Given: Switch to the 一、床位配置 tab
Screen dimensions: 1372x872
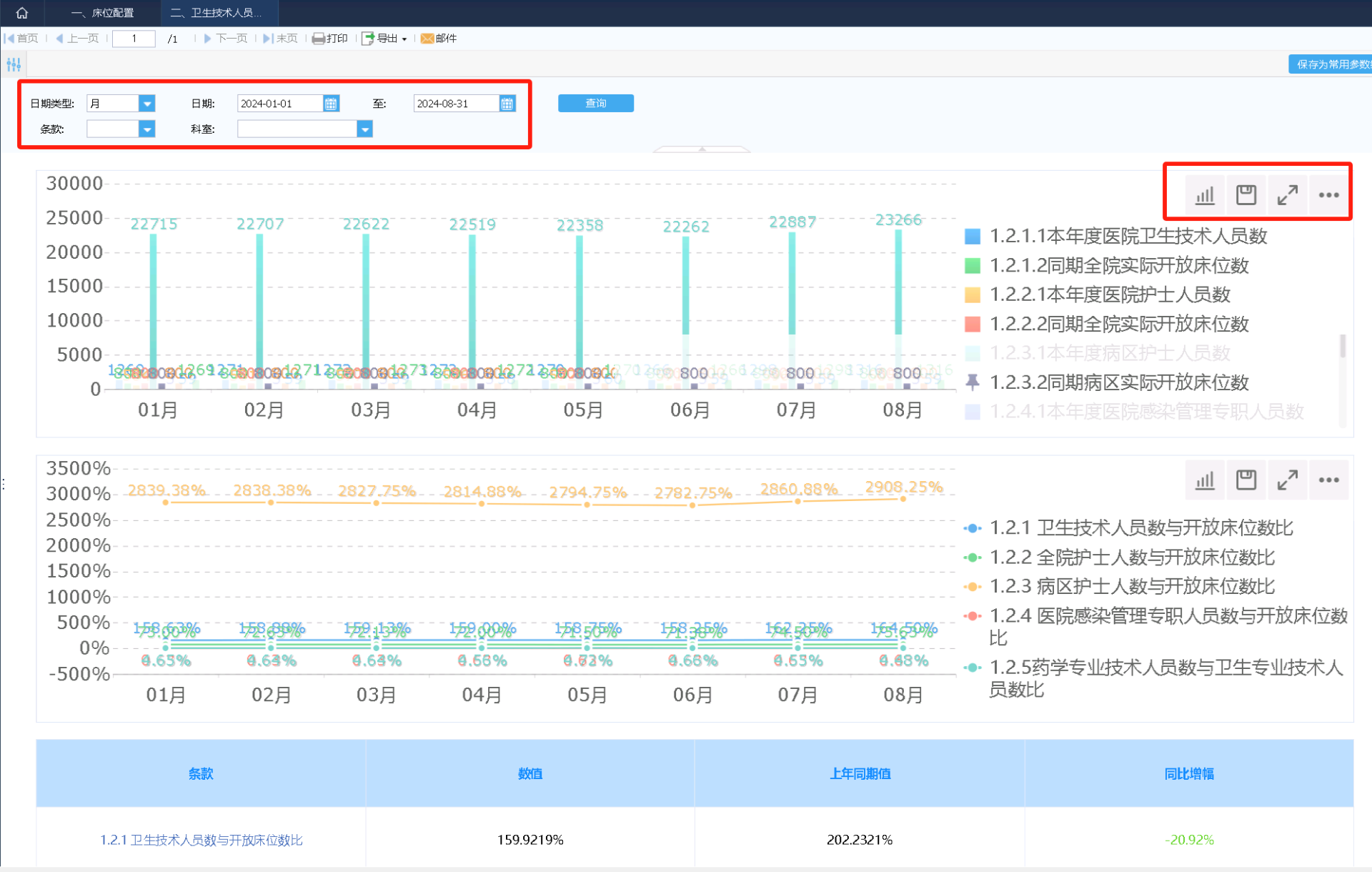Looking at the screenshot, I should coord(103,13).
